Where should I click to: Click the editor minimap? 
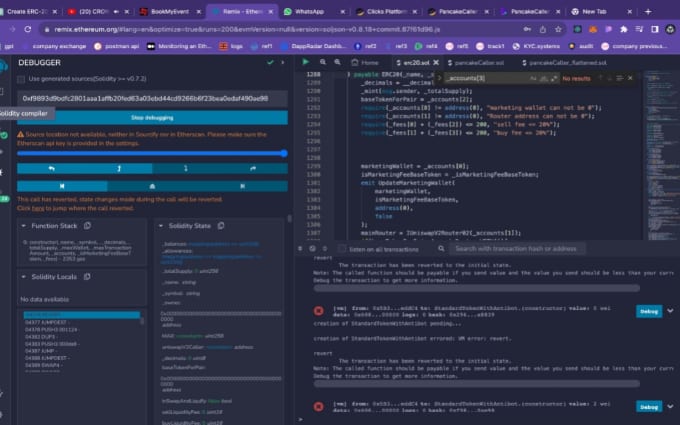[660, 154]
